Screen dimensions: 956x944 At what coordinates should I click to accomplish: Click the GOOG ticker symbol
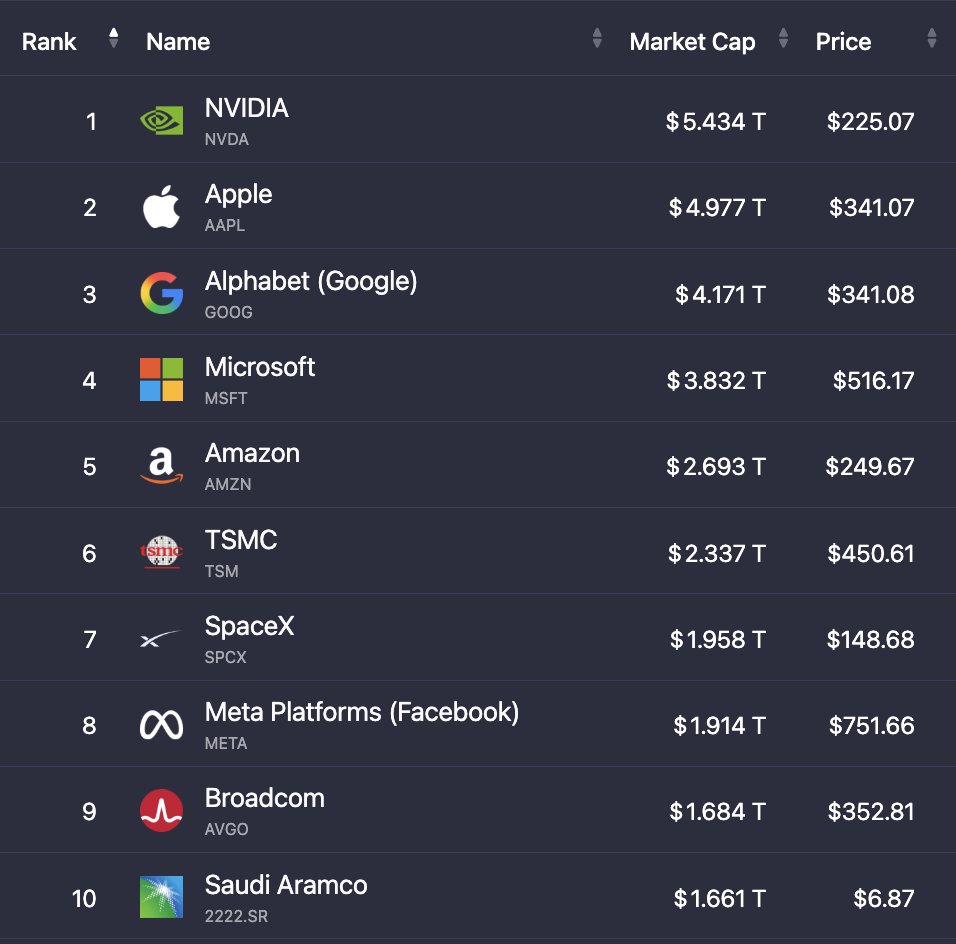(229, 312)
